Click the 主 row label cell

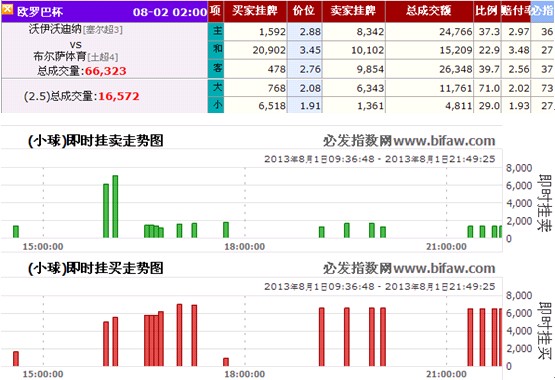[x=216, y=31]
